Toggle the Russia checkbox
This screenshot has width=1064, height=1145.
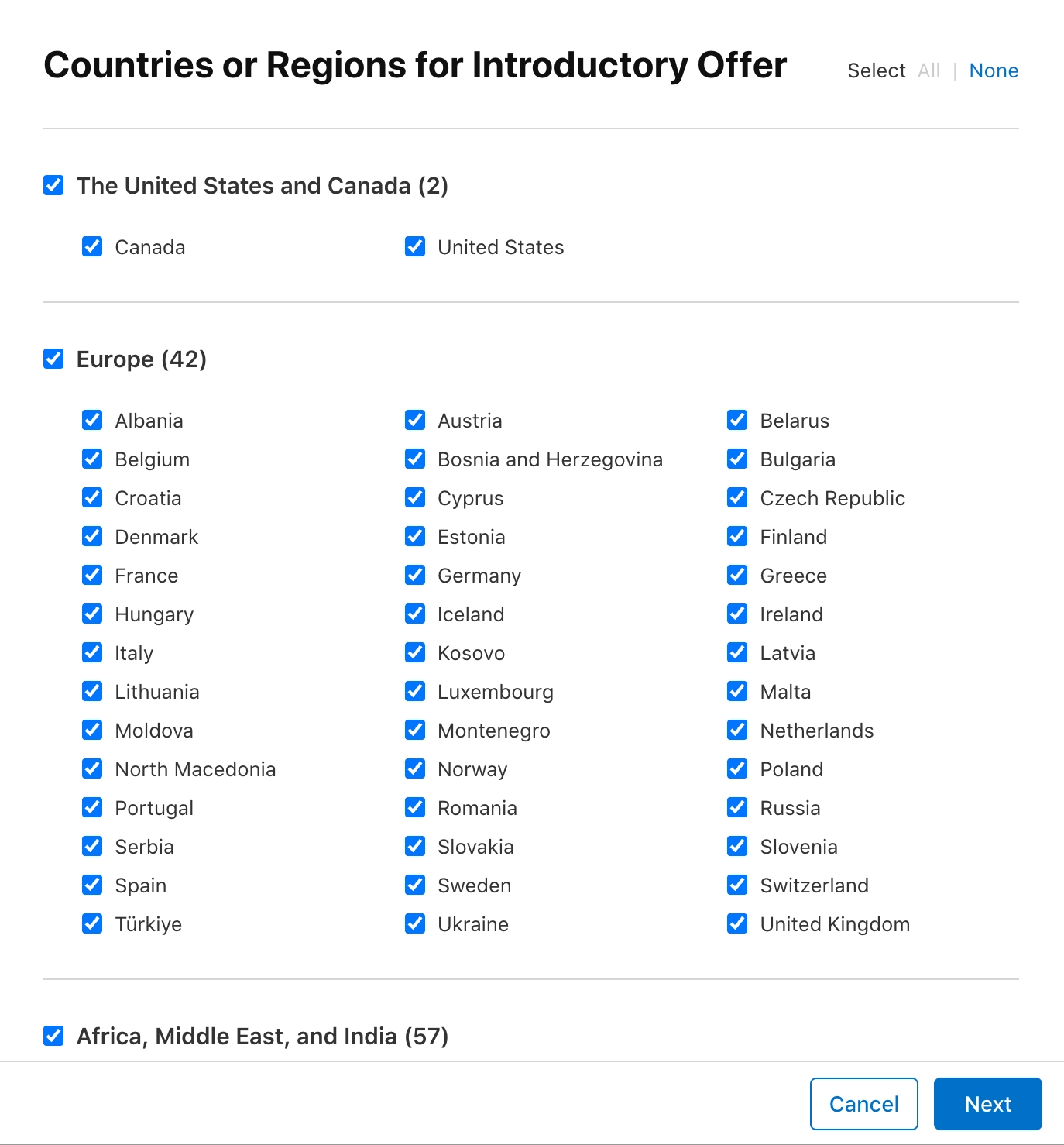coord(736,807)
